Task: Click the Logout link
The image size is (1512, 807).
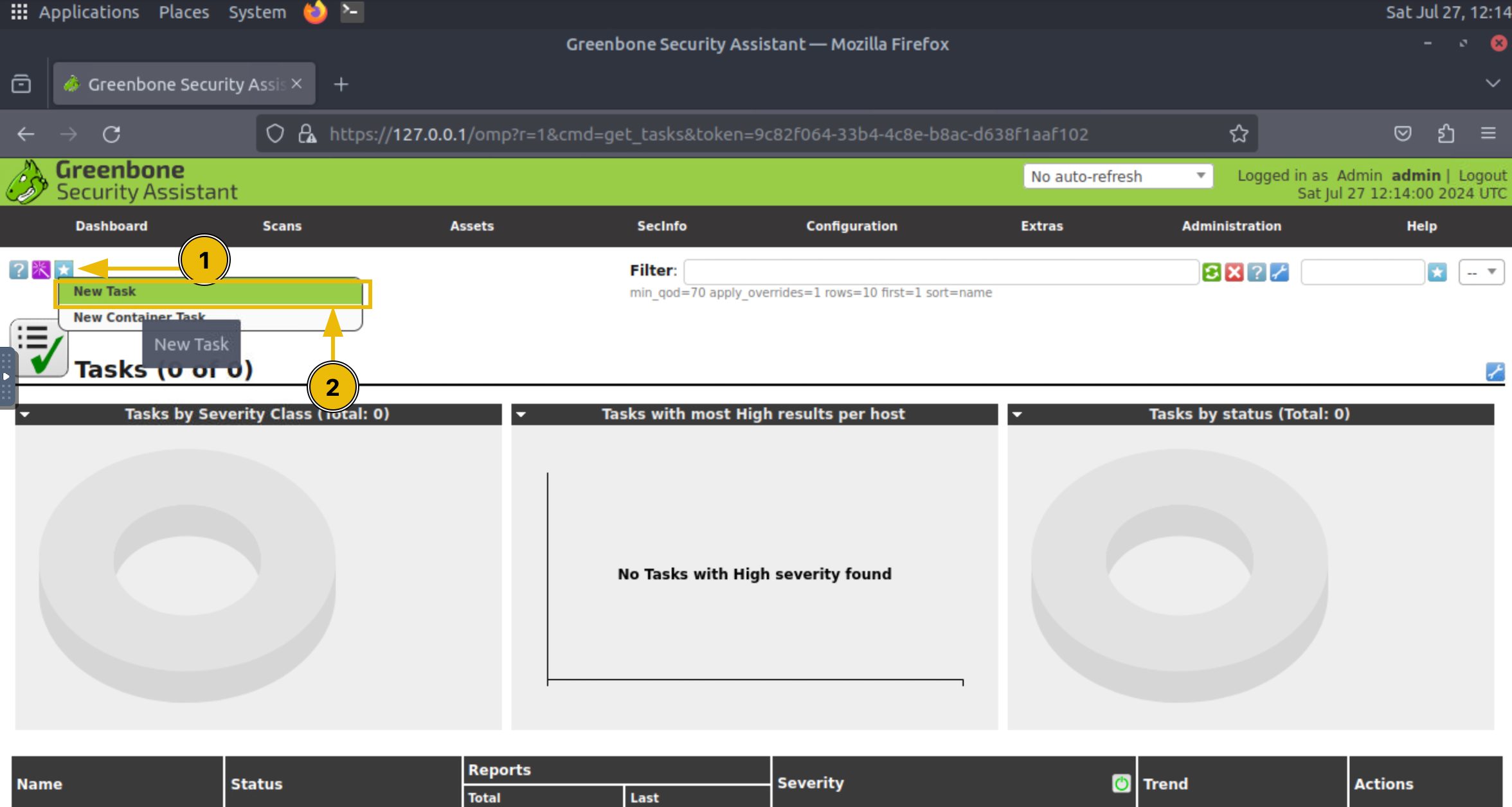Action: (x=1482, y=175)
